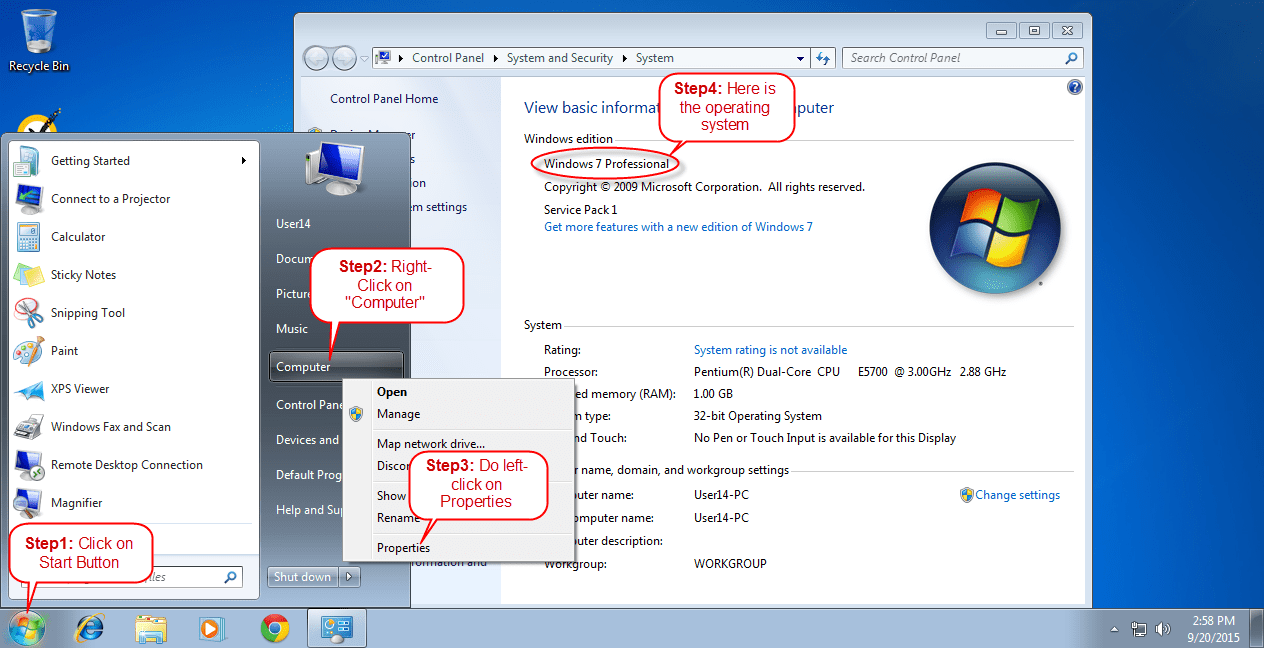
Task: Click the Service Pack 1 text
Action: 580,210
